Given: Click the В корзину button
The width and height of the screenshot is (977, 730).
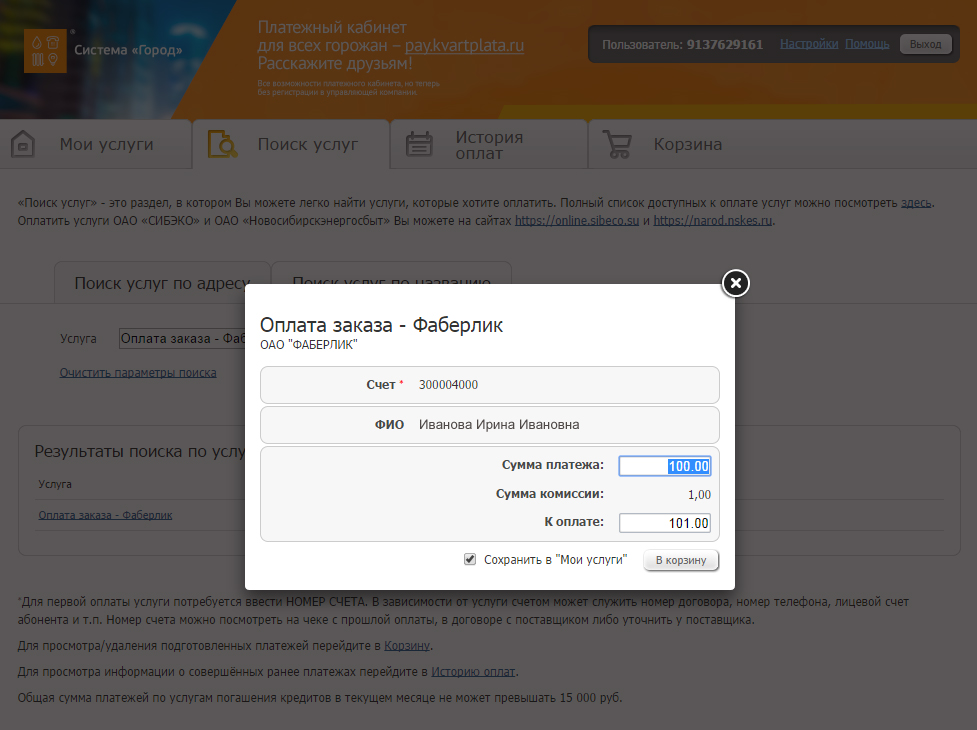Looking at the screenshot, I should [681, 560].
